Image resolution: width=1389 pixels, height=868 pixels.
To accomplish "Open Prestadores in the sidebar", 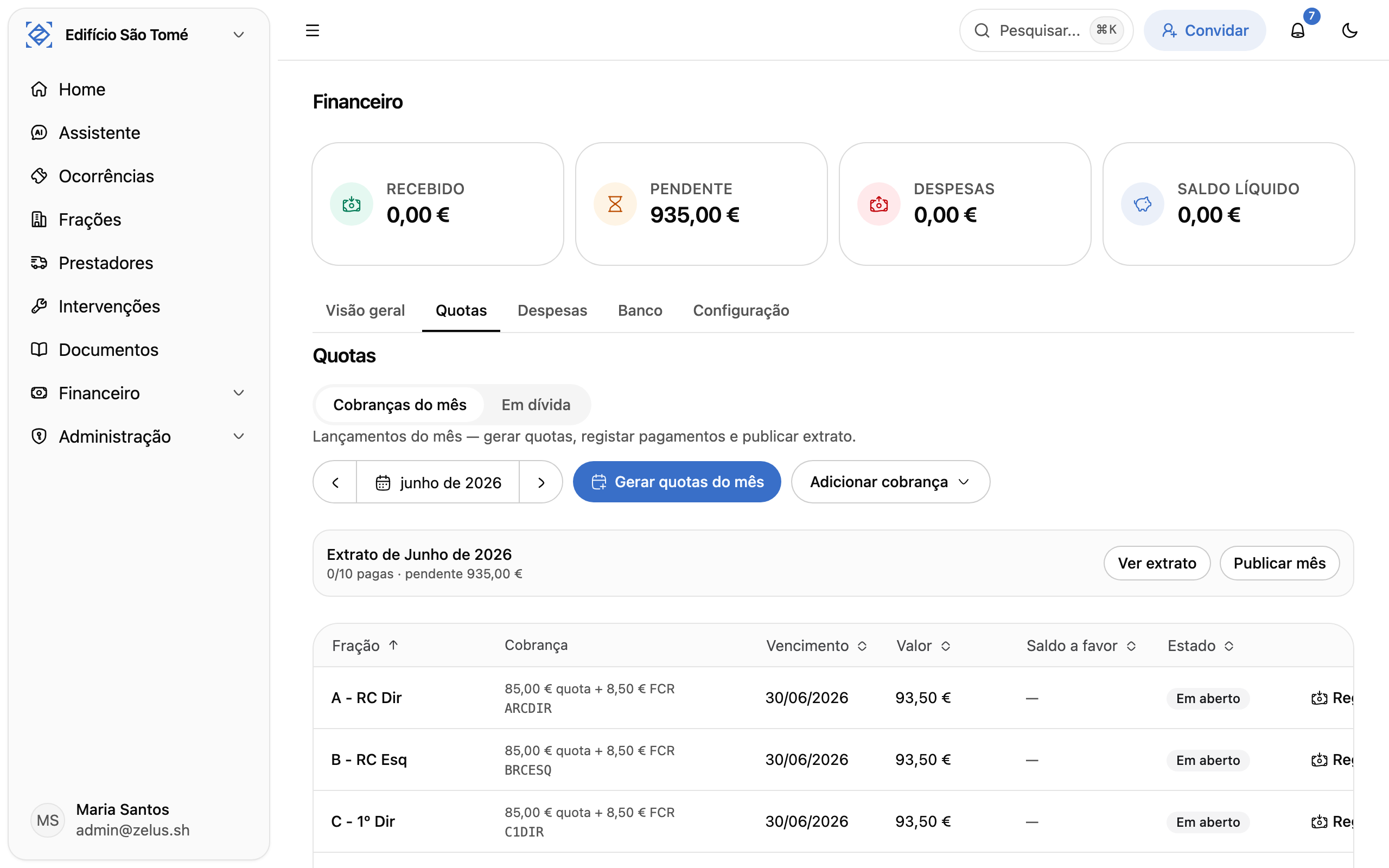I will pyautogui.click(x=138, y=263).
